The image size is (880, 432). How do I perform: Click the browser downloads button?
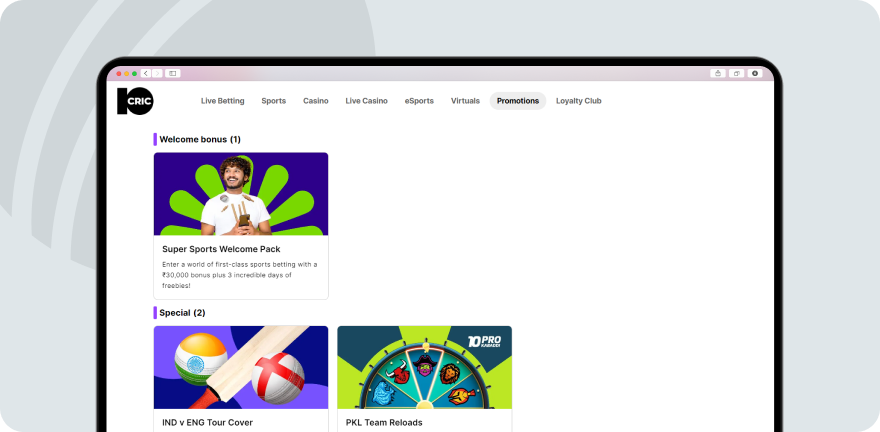(755, 73)
